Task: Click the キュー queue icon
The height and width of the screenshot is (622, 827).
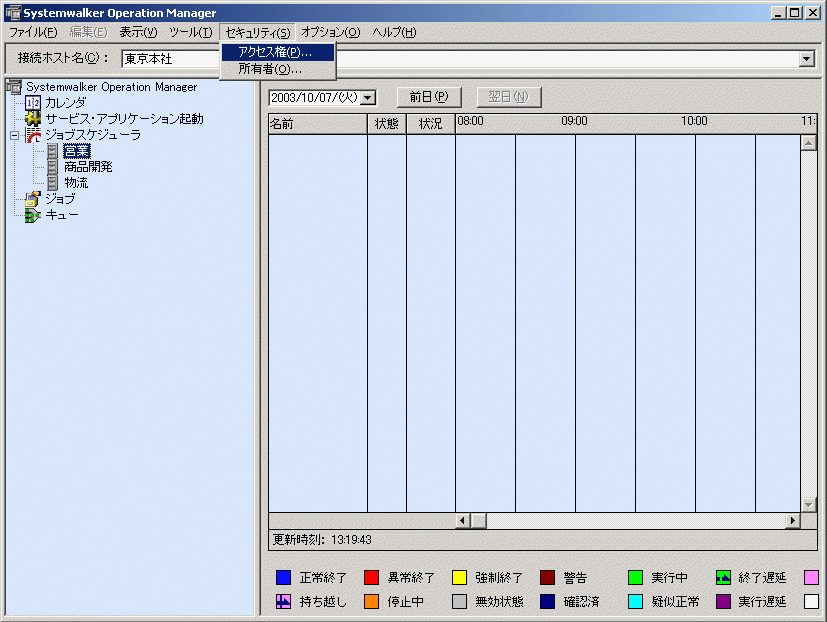Action: pos(33,215)
